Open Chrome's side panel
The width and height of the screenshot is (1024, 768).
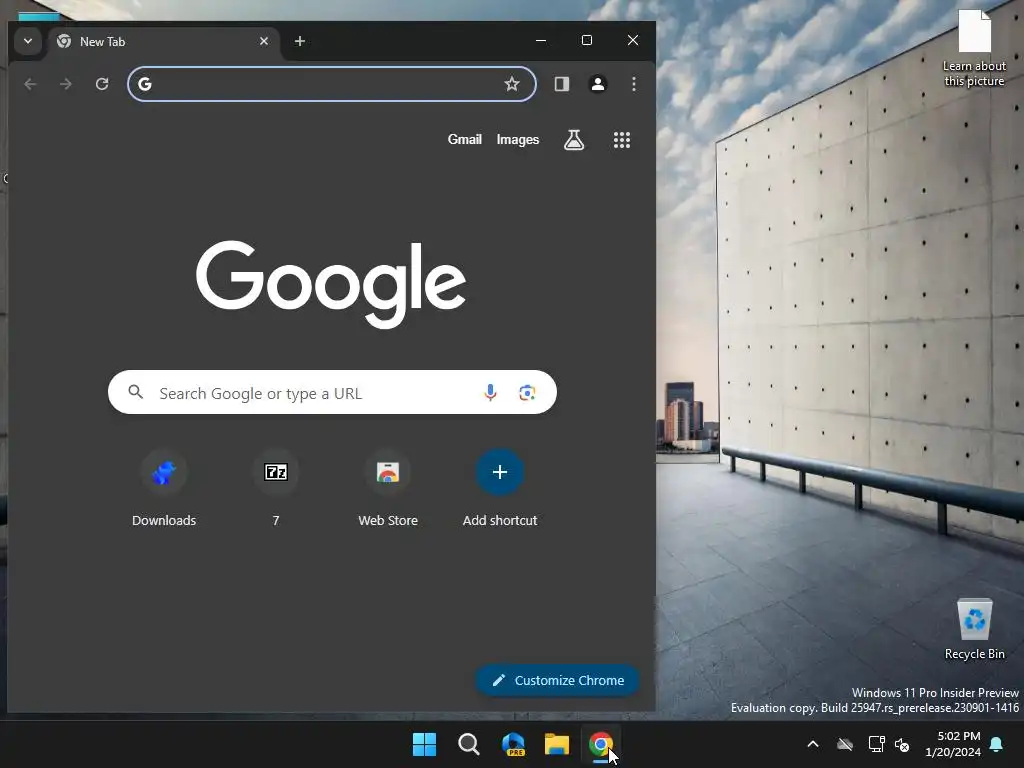pos(562,84)
